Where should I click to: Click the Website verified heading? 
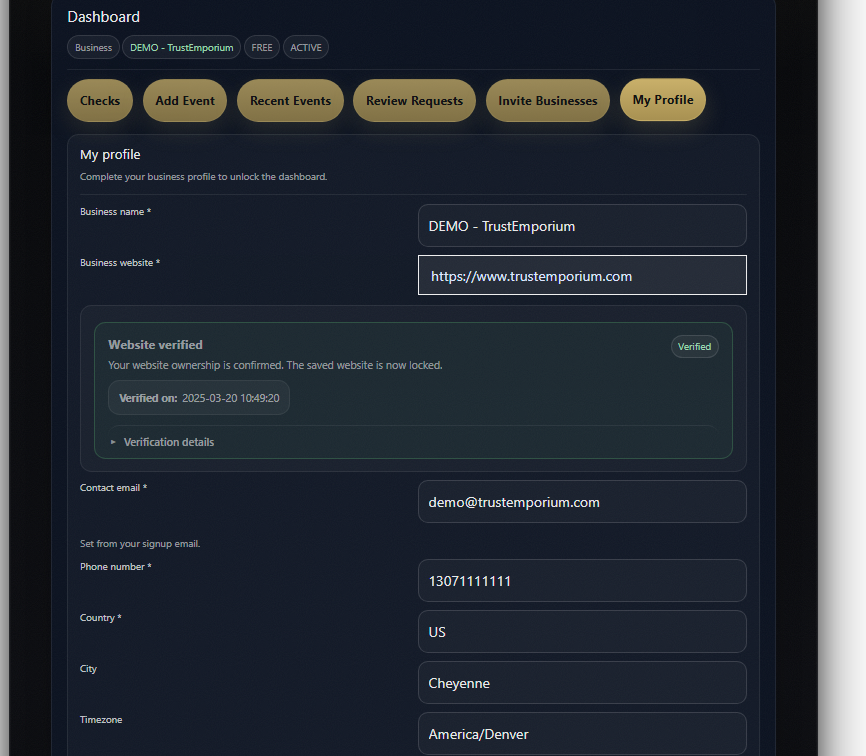(x=155, y=345)
